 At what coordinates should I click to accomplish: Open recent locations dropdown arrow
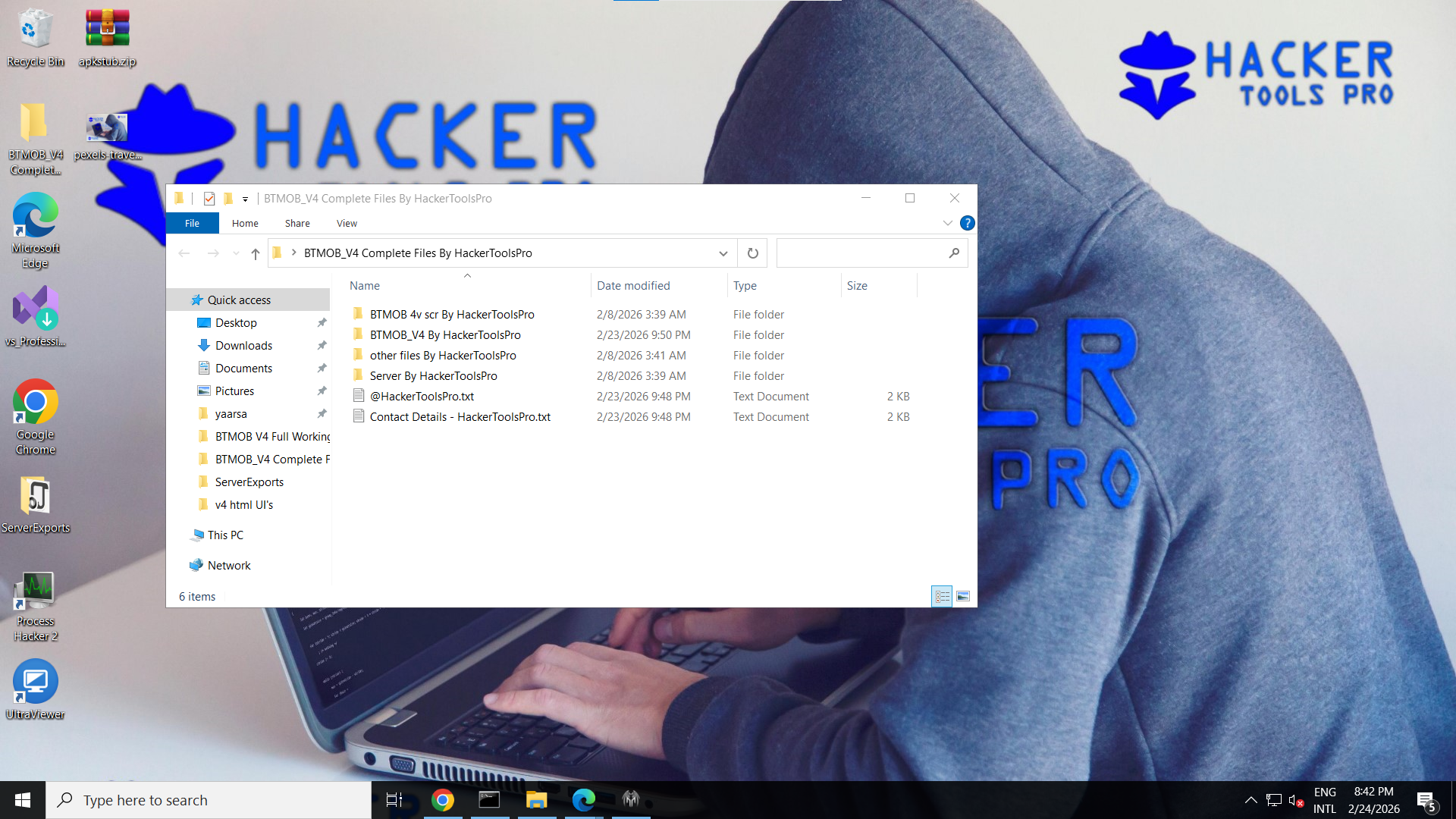click(x=236, y=253)
